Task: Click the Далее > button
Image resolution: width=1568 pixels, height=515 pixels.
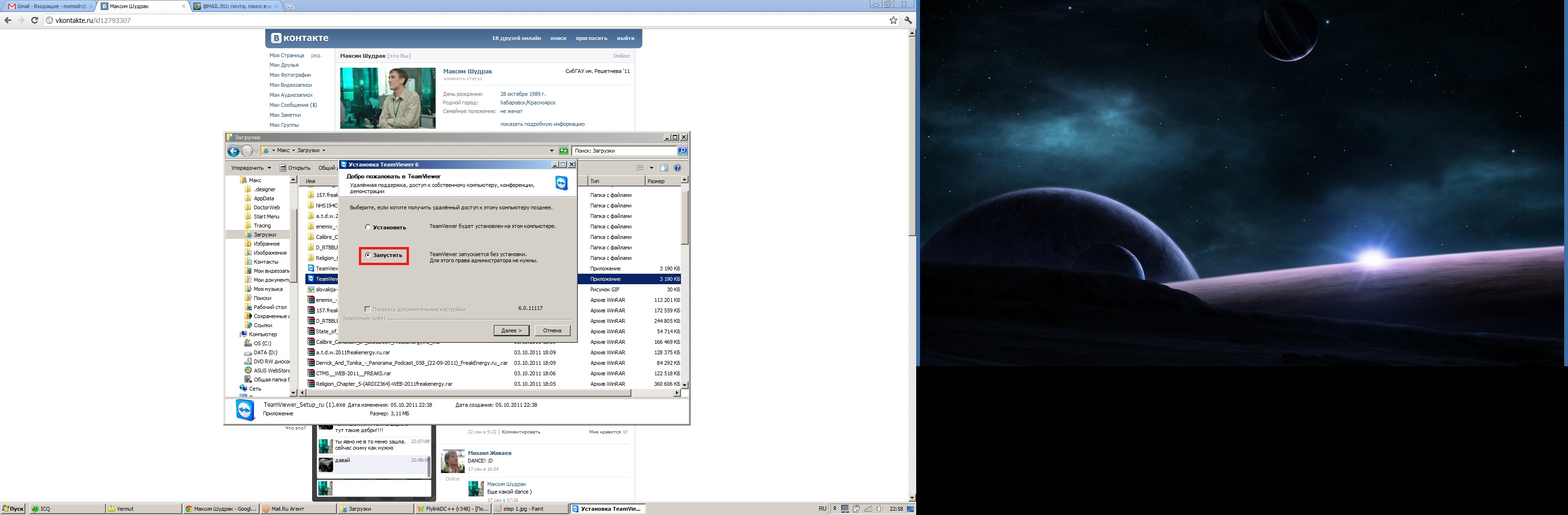Action: [x=512, y=331]
